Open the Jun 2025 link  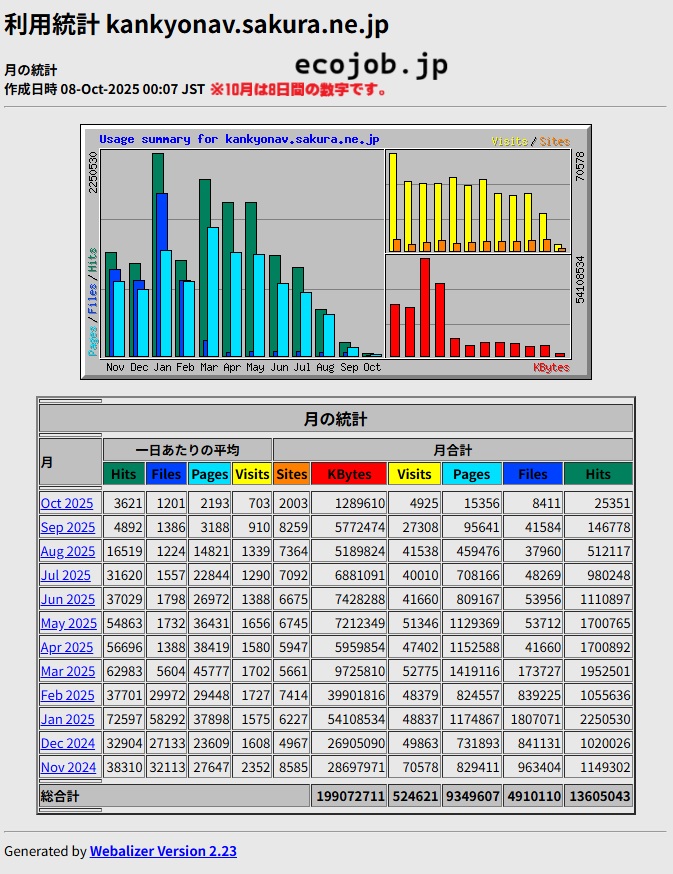67,599
